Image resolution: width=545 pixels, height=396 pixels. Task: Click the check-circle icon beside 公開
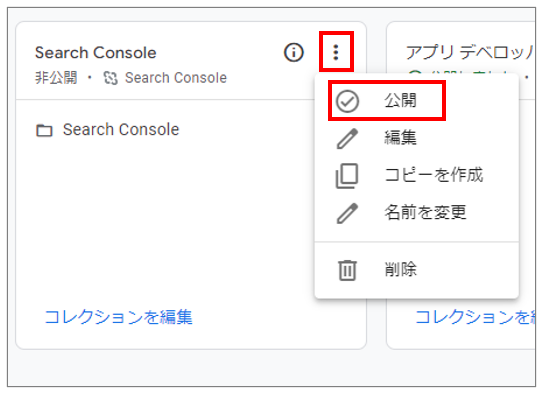point(347,101)
